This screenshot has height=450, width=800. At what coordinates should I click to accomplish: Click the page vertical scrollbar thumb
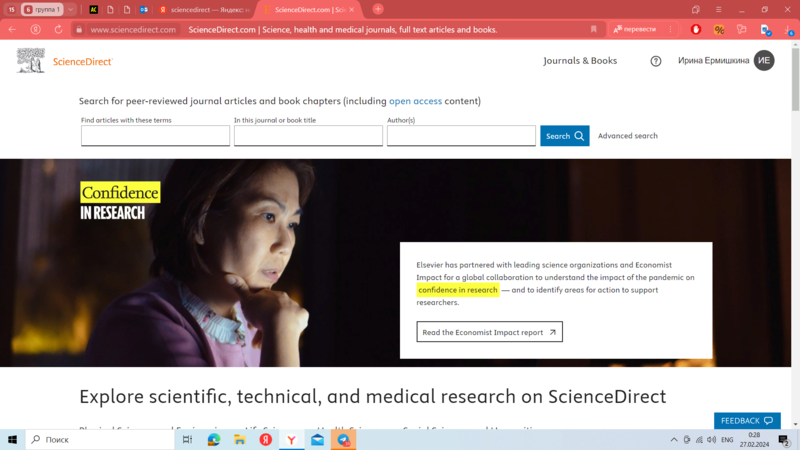(x=795, y=79)
